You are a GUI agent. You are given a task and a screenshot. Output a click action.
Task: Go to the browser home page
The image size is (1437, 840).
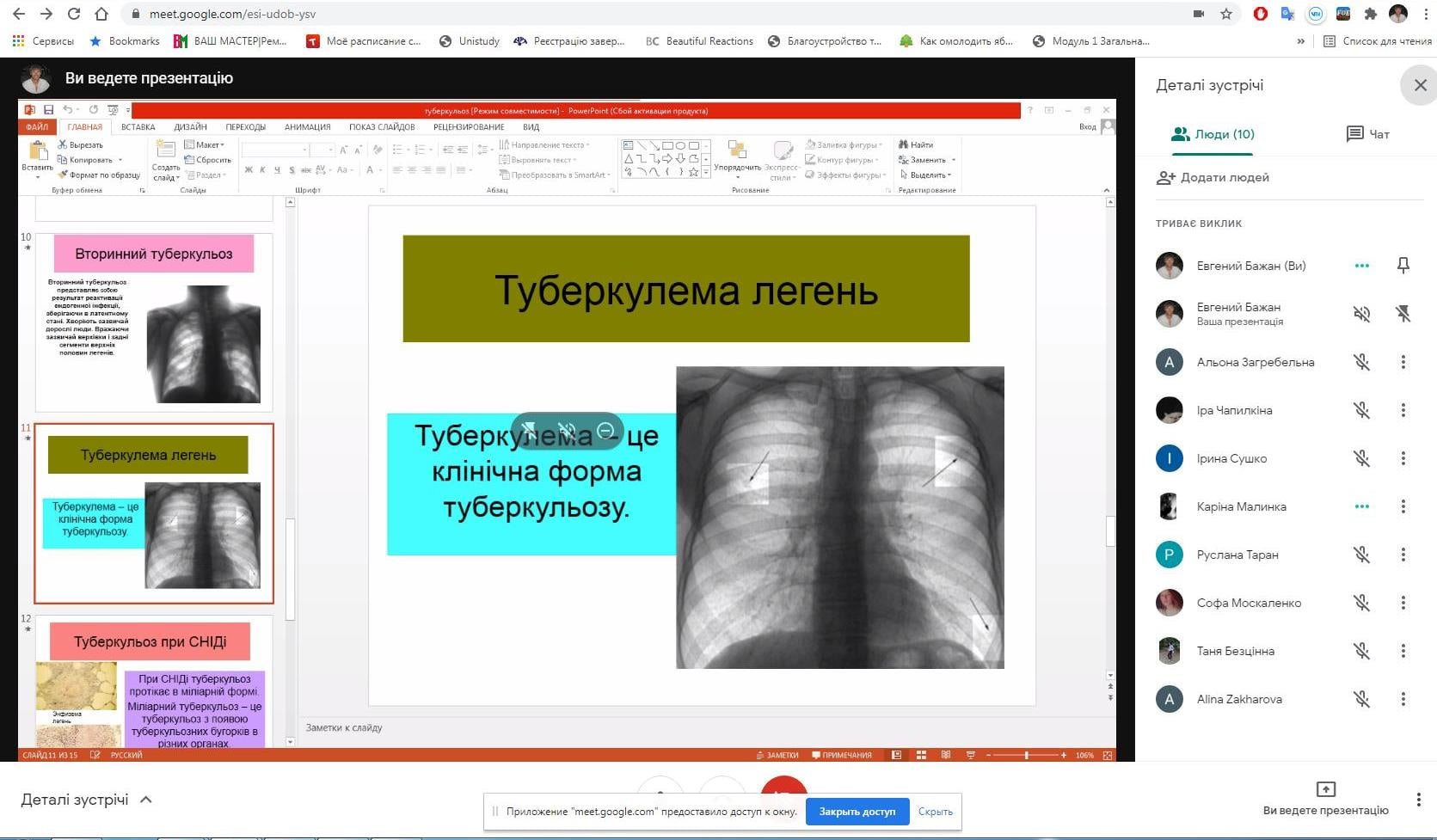pyautogui.click(x=101, y=14)
